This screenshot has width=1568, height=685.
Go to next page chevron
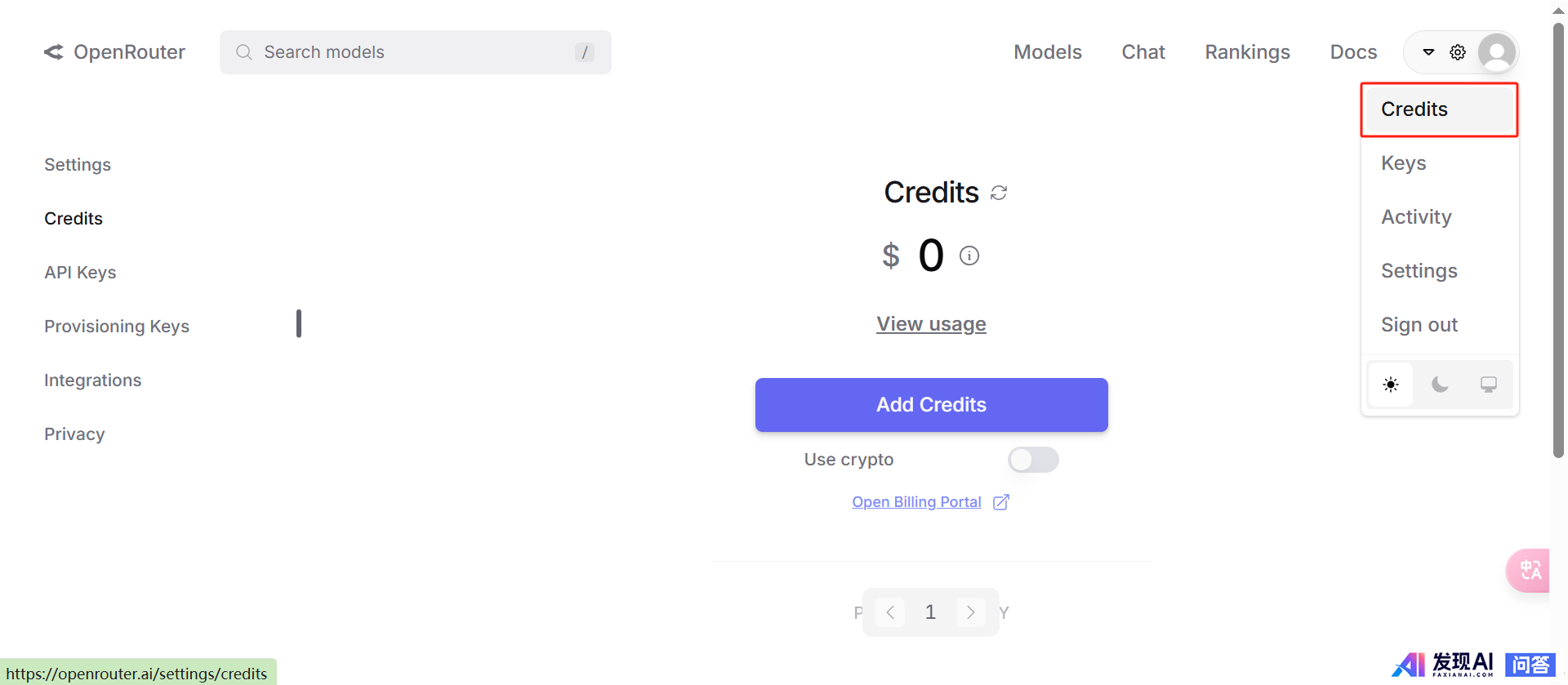pos(970,612)
